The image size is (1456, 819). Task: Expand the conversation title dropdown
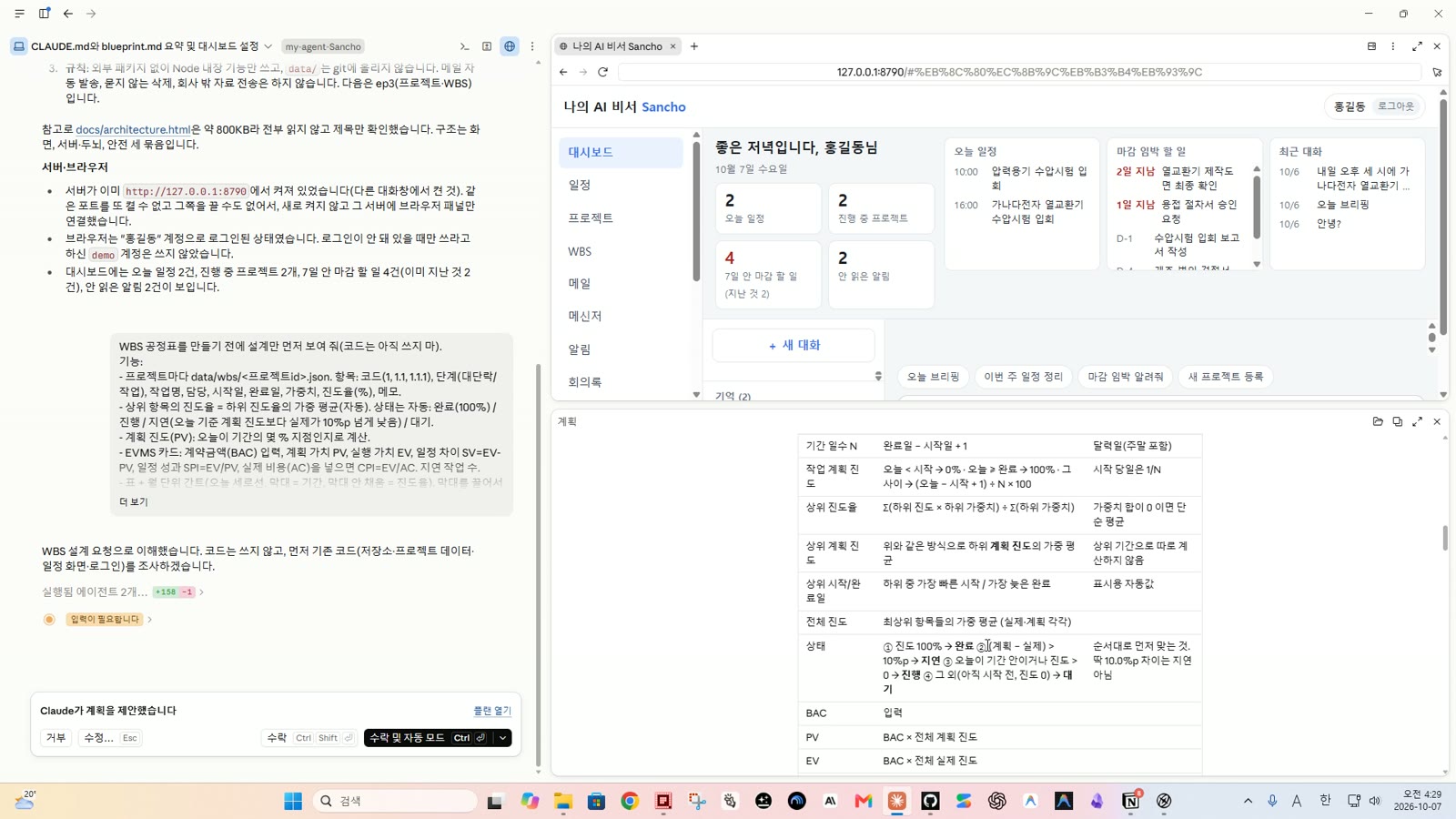[268, 46]
